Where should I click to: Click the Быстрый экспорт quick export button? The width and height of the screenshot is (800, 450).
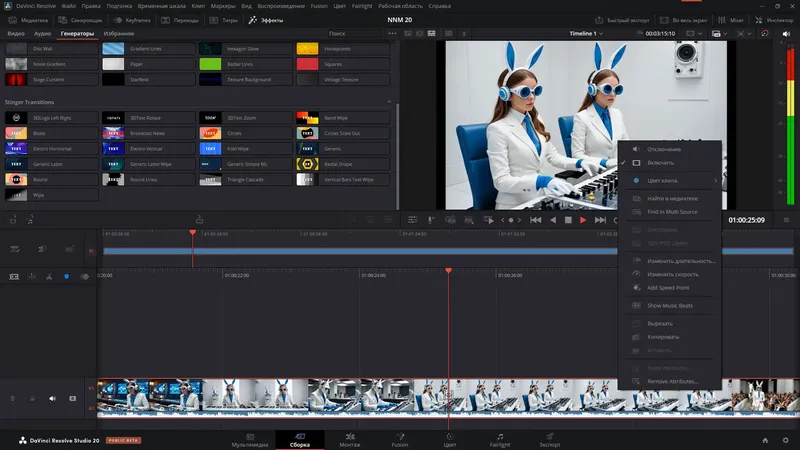[x=622, y=20]
